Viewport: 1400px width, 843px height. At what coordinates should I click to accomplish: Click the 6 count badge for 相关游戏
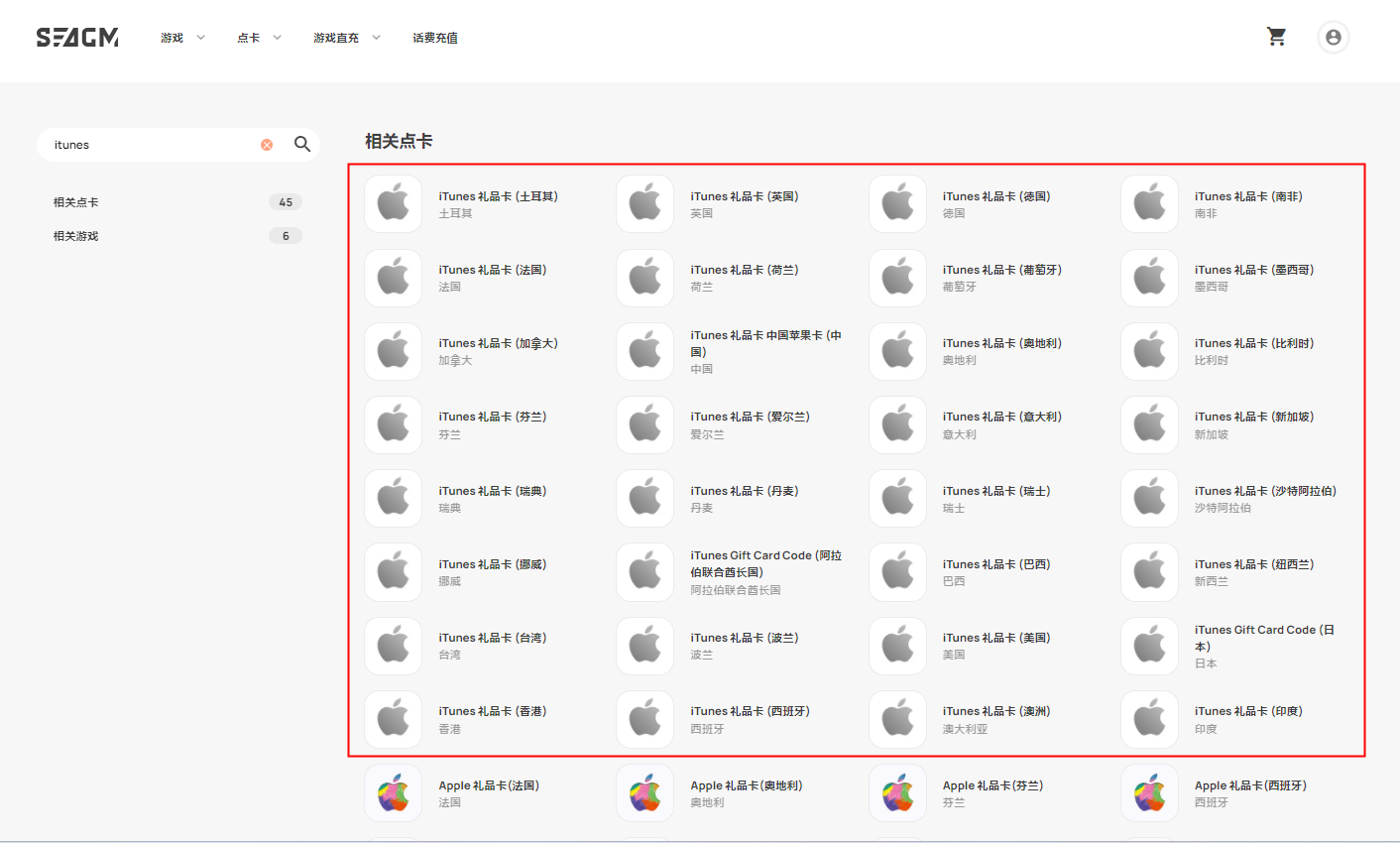[286, 236]
